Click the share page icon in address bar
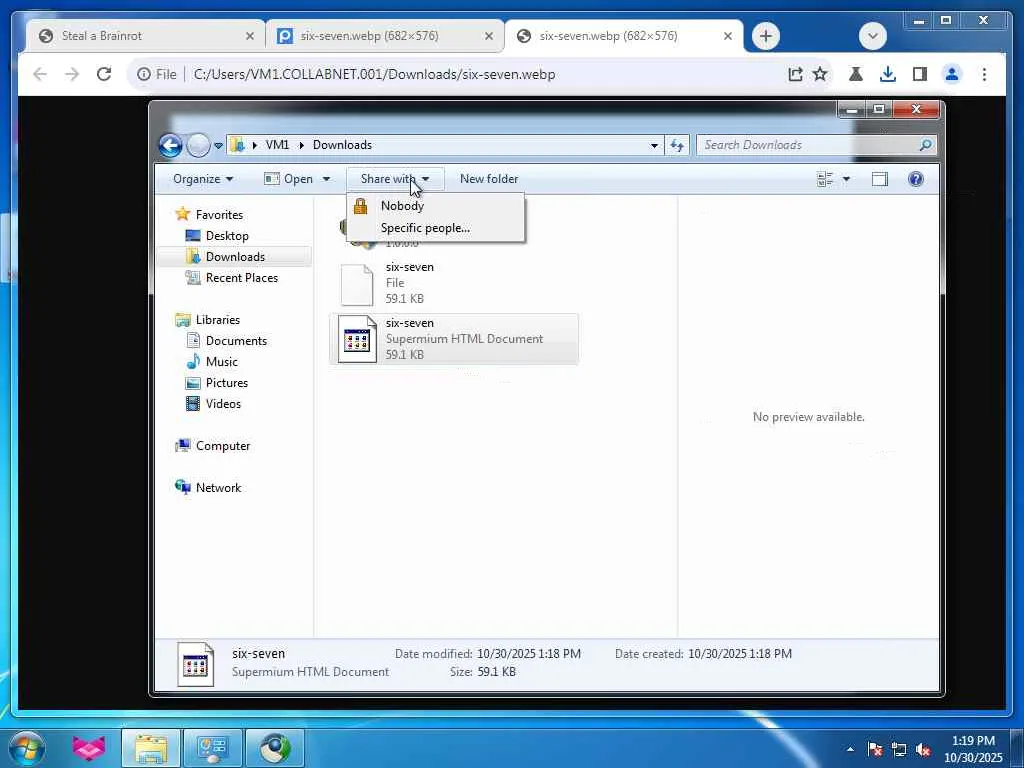The image size is (1024, 768). click(x=795, y=74)
